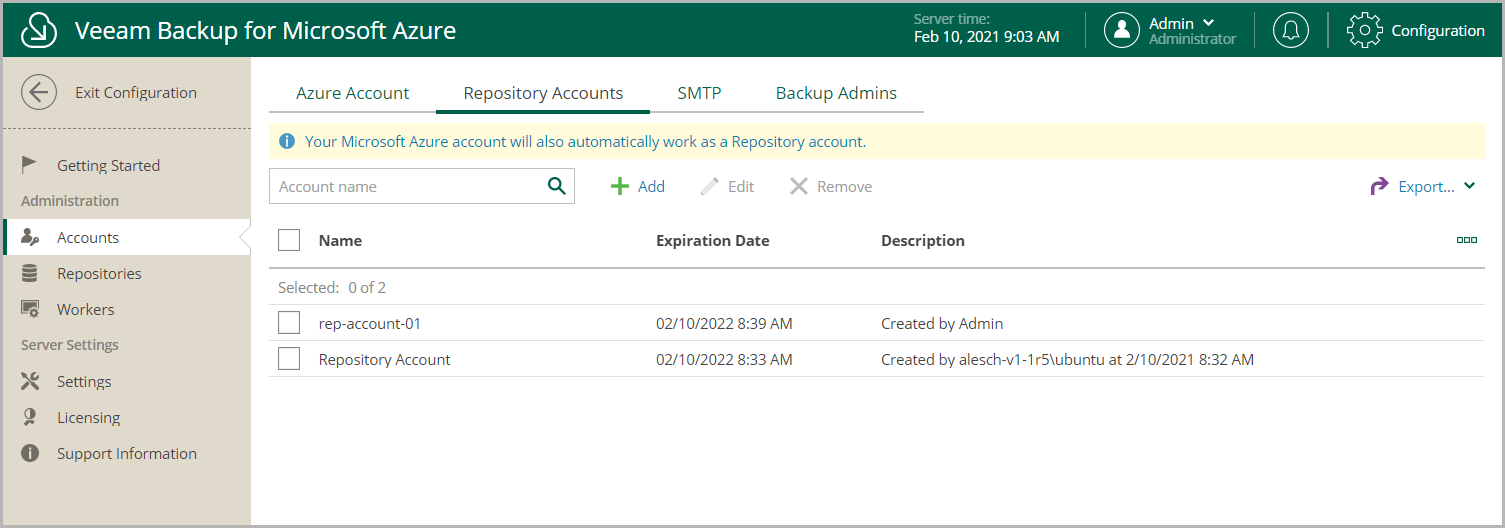Click the Description column header

[x=923, y=240]
